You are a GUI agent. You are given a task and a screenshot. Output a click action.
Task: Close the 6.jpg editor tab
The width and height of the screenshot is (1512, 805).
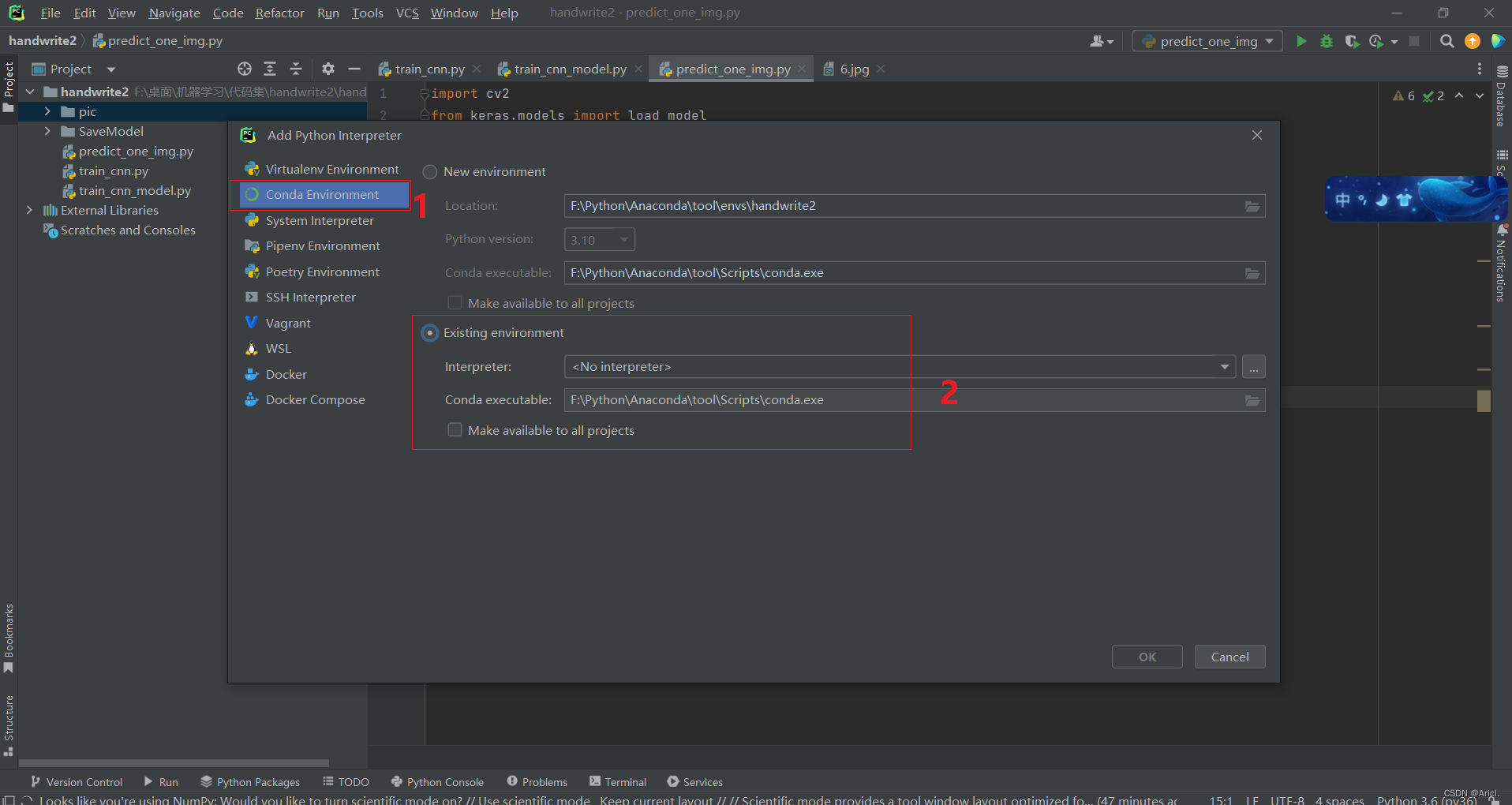click(881, 69)
